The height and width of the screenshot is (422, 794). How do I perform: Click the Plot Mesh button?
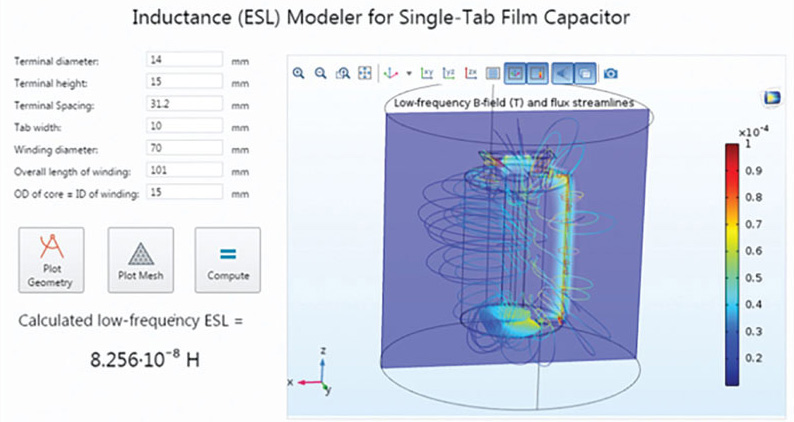141,260
